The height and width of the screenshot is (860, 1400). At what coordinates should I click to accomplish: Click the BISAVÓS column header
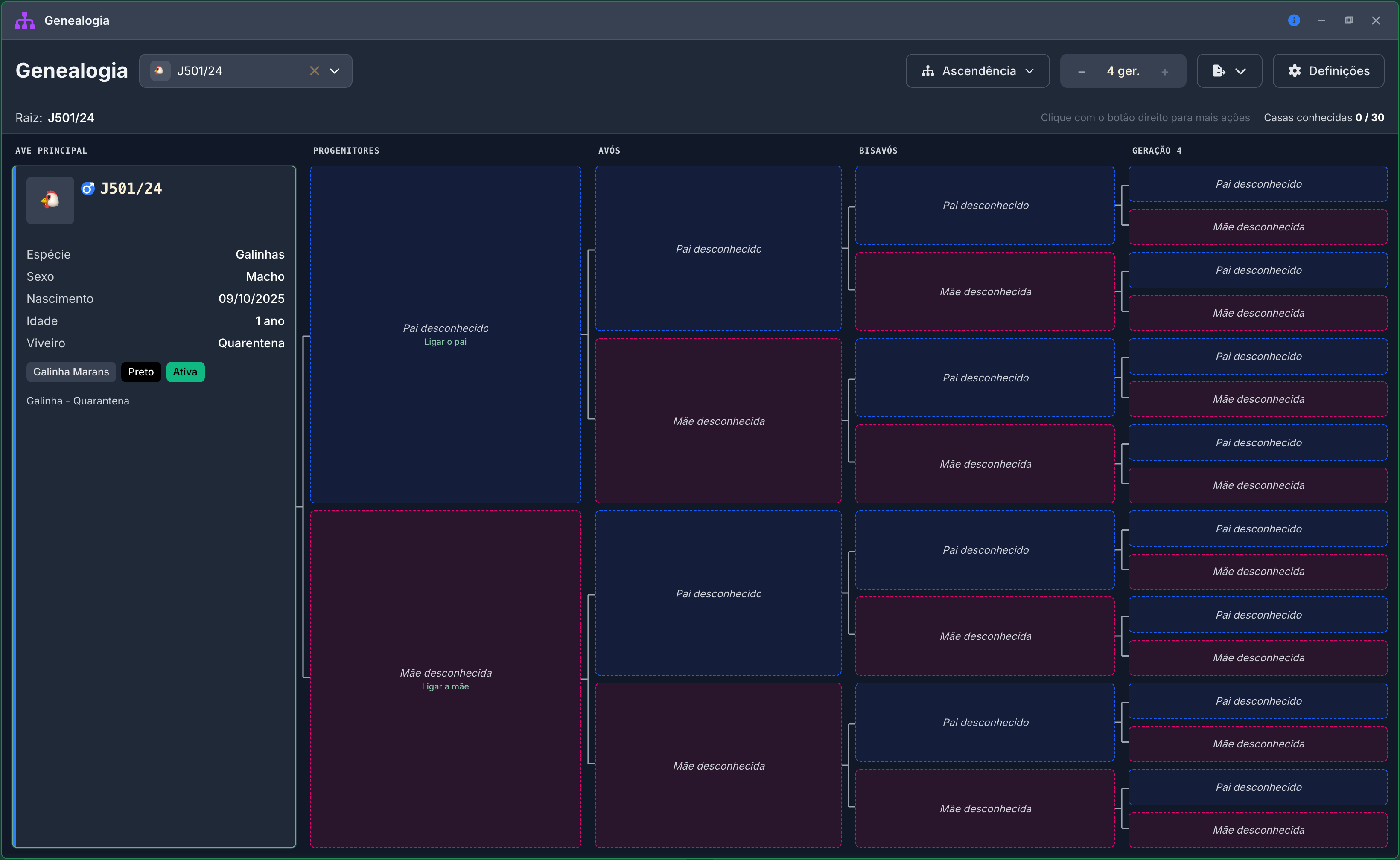click(x=878, y=151)
